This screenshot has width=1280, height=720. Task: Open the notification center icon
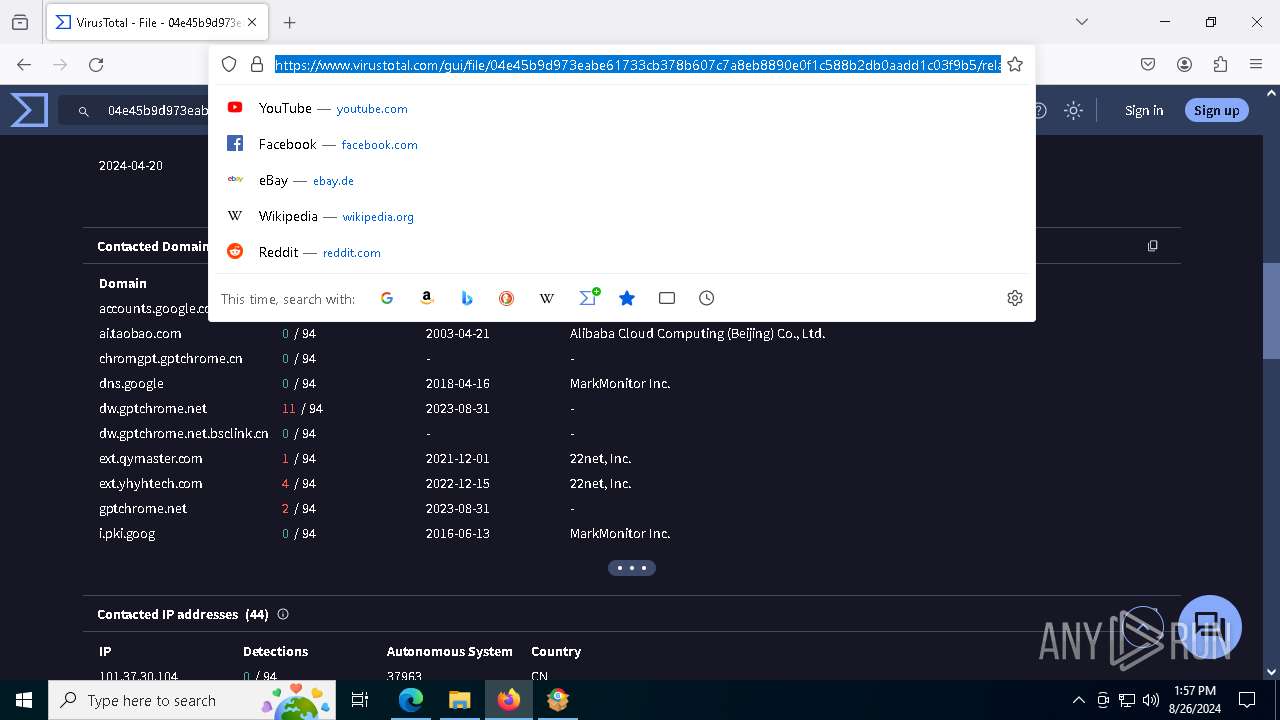(x=1247, y=700)
